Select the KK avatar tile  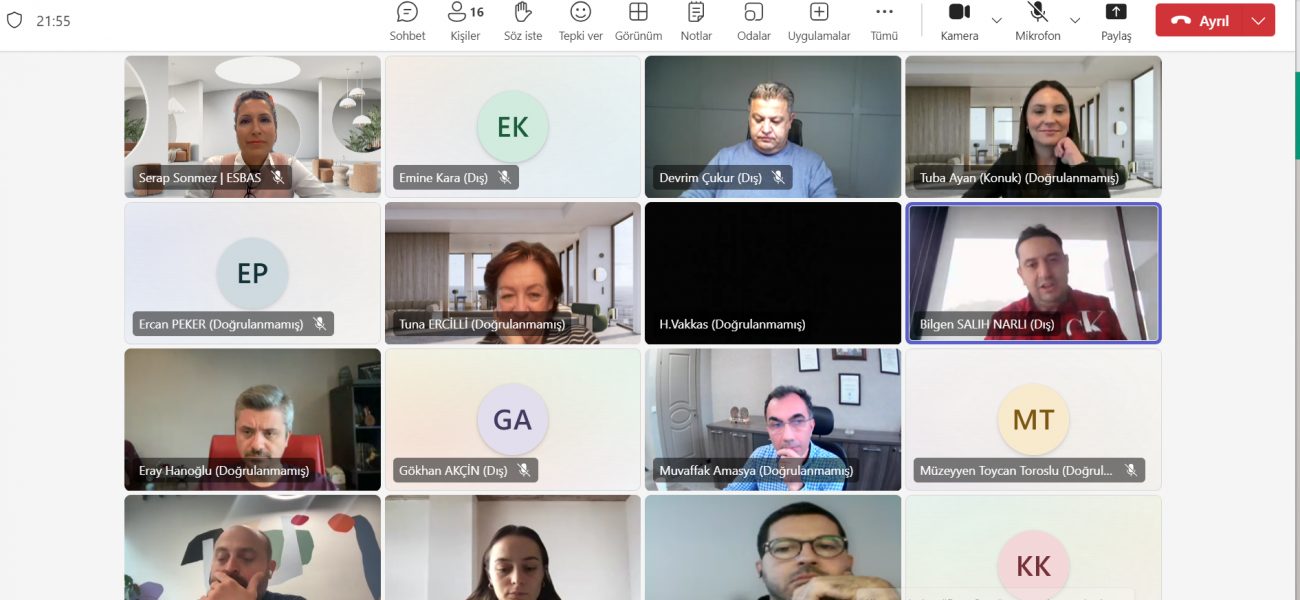coord(1033,547)
